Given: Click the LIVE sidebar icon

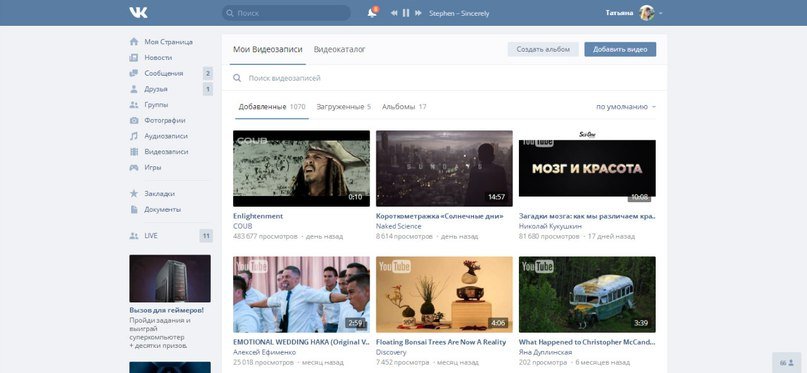Looking at the screenshot, I should coord(134,236).
